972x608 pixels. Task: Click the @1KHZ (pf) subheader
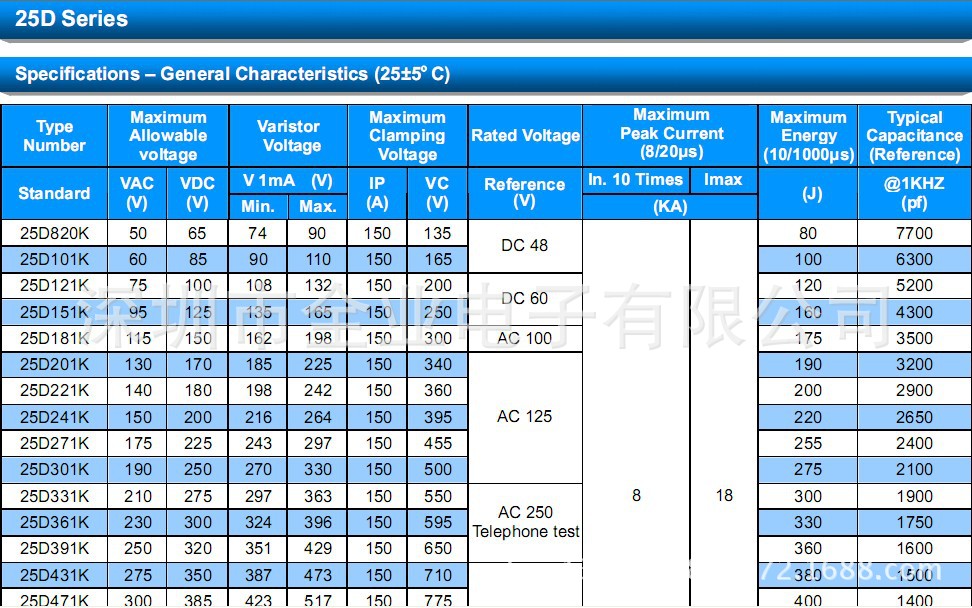pyautogui.click(x=914, y=193)
